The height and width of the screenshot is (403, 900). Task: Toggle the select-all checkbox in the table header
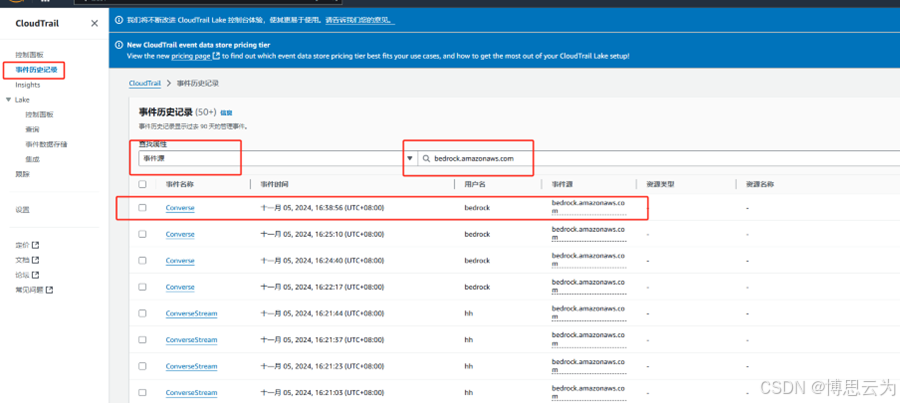(x=142, y=184)
